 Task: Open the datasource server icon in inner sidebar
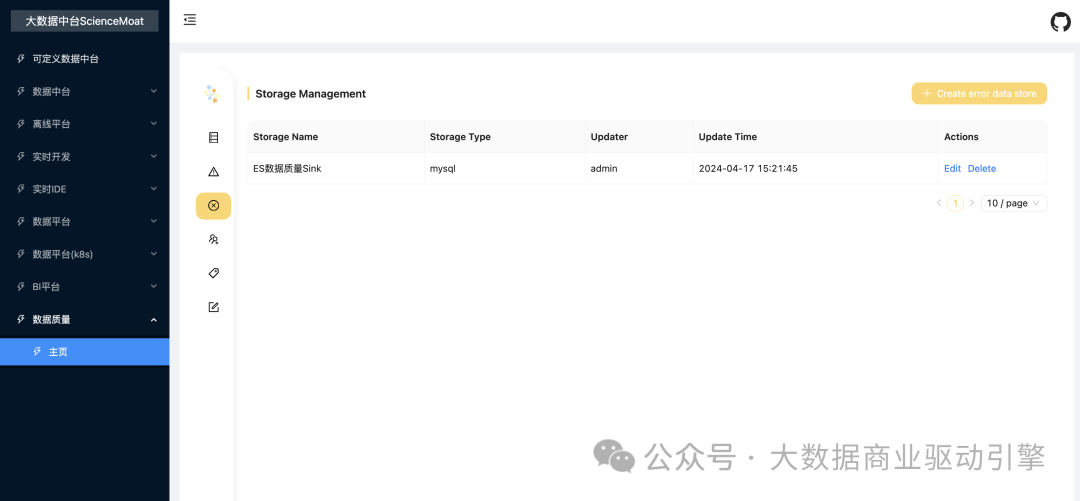[x=214, y=138]
